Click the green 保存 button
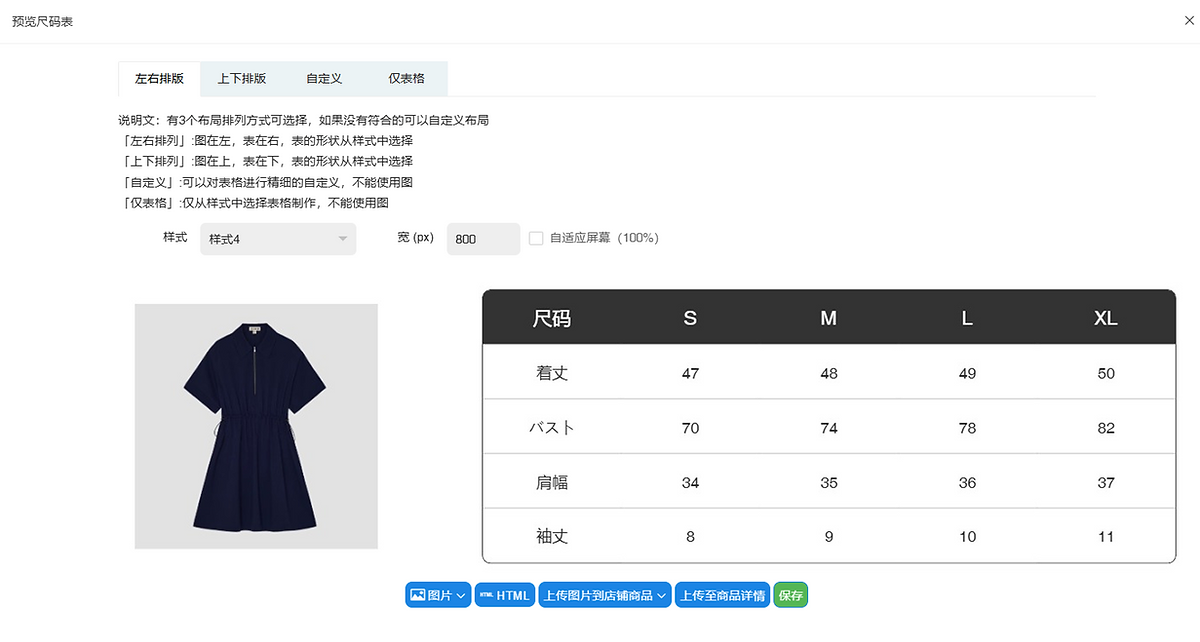1200x642 pixels. click(x=790, y=595)
